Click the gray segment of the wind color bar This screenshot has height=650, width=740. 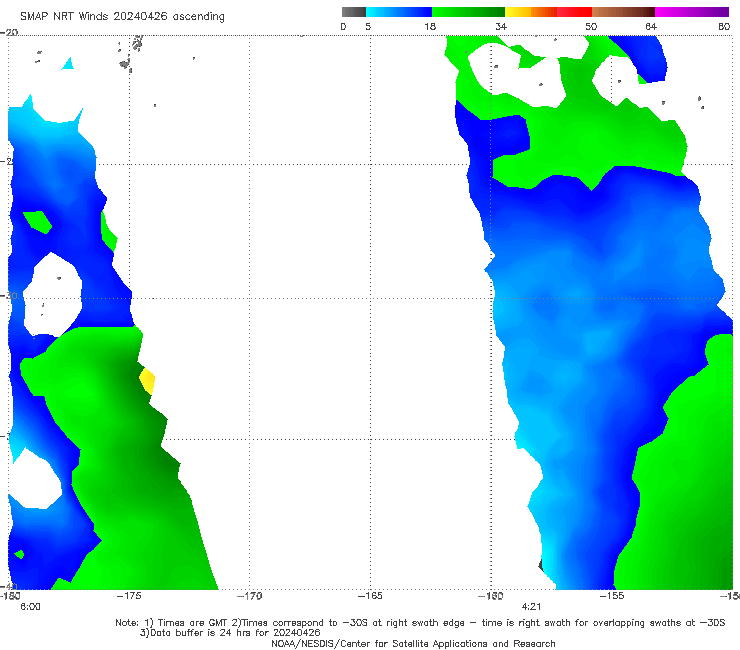pyautogui.click(x=353, y=12)
